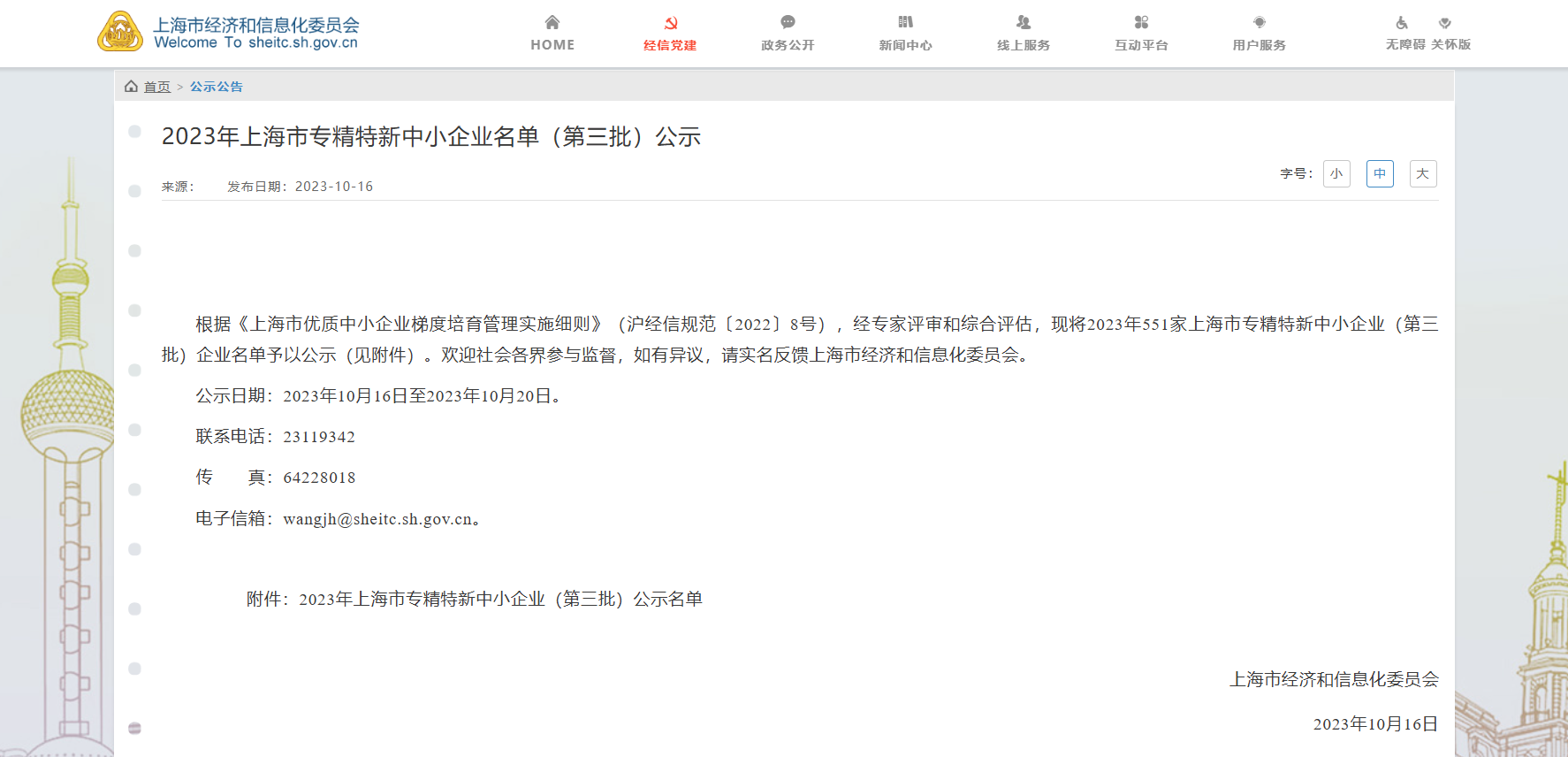The height and width of the screenshot is (757, 1568).
Task: Open the 新闻中心 menu label
Action: coord(905,45)
